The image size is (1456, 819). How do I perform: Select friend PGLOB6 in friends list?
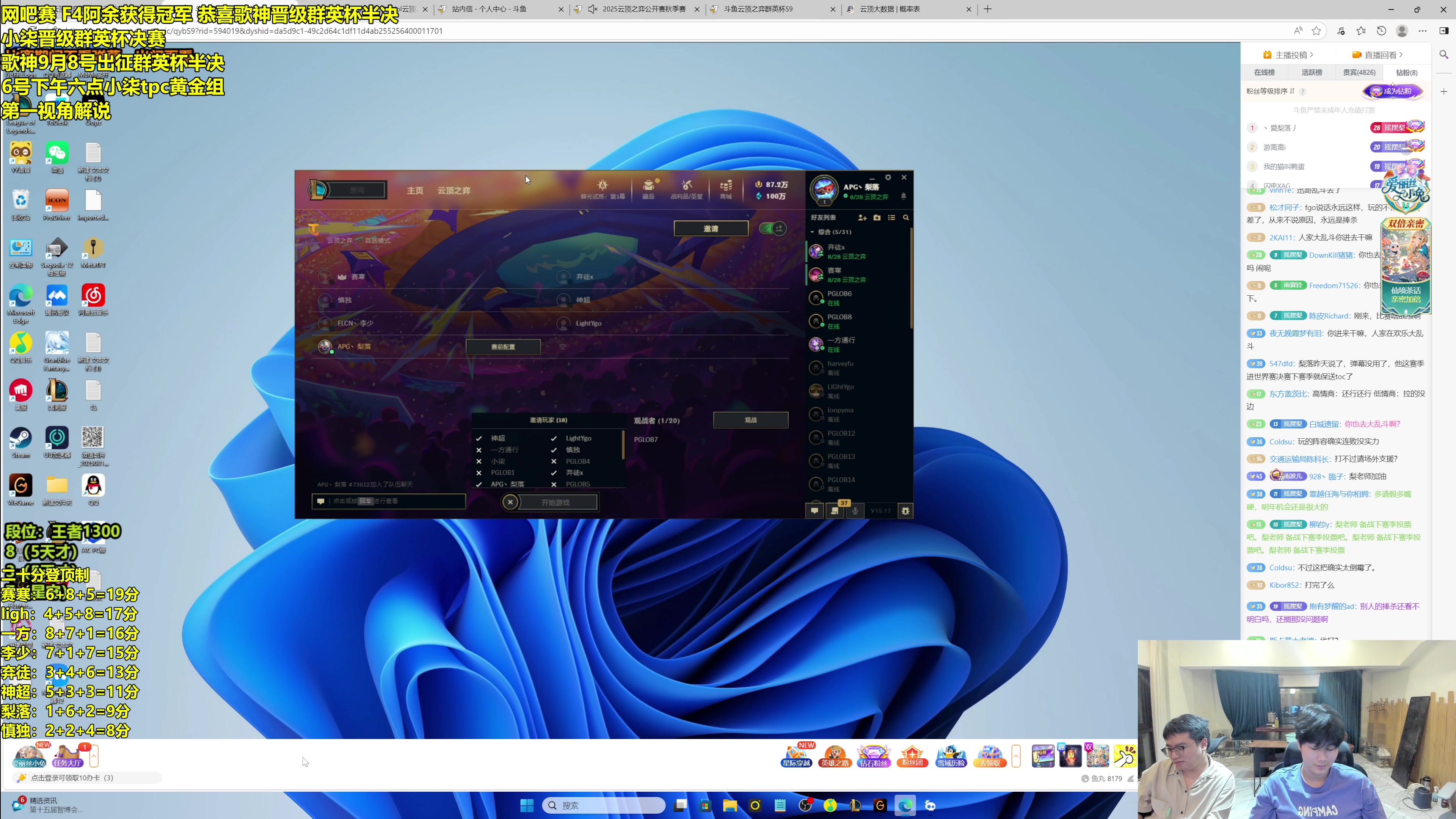click(858, 298)
